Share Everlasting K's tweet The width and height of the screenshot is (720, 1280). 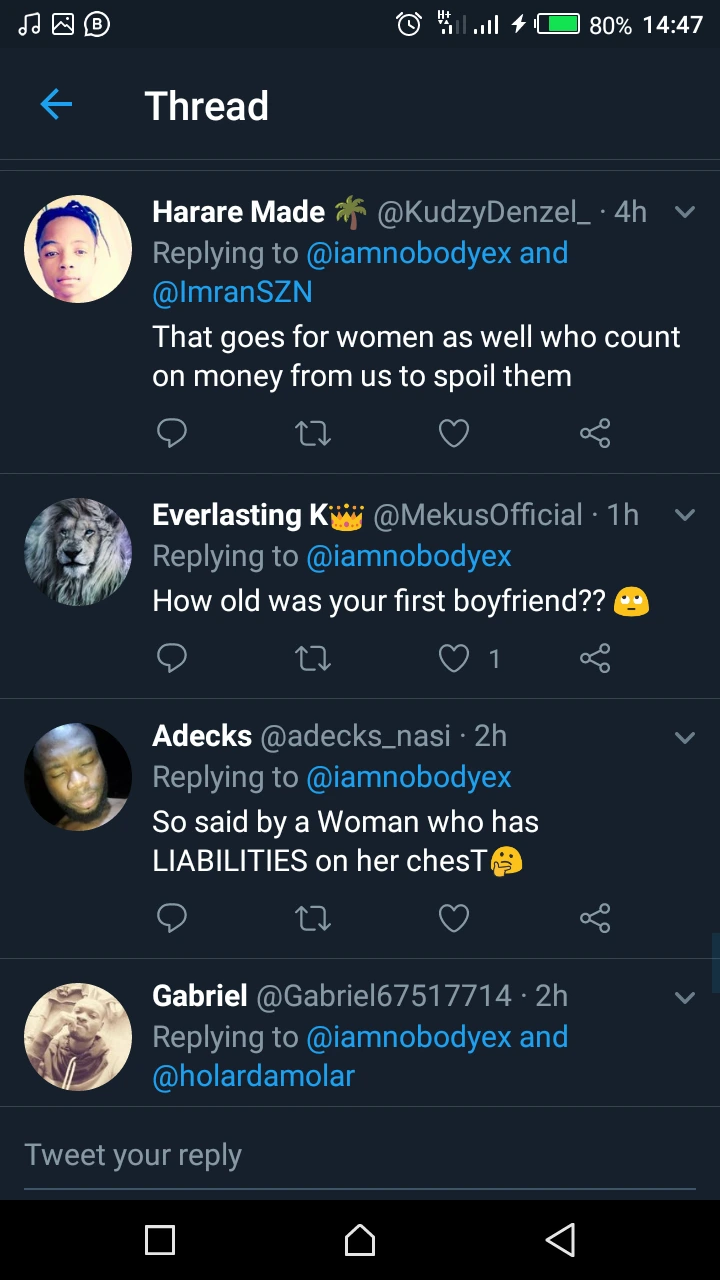(x=595, y=658)
